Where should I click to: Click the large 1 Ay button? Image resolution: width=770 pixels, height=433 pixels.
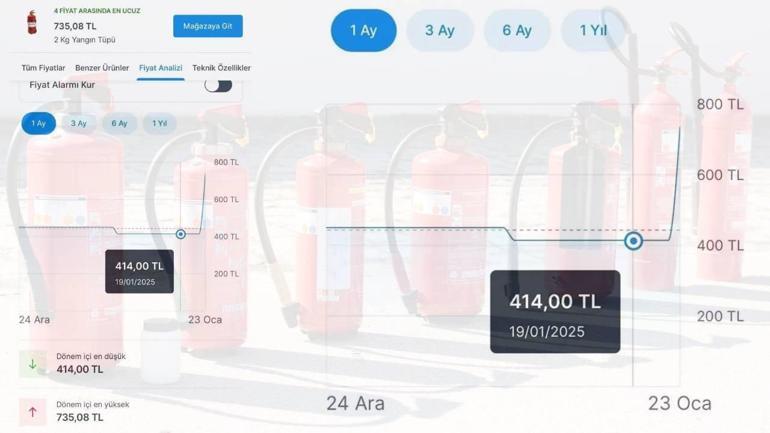363,30
